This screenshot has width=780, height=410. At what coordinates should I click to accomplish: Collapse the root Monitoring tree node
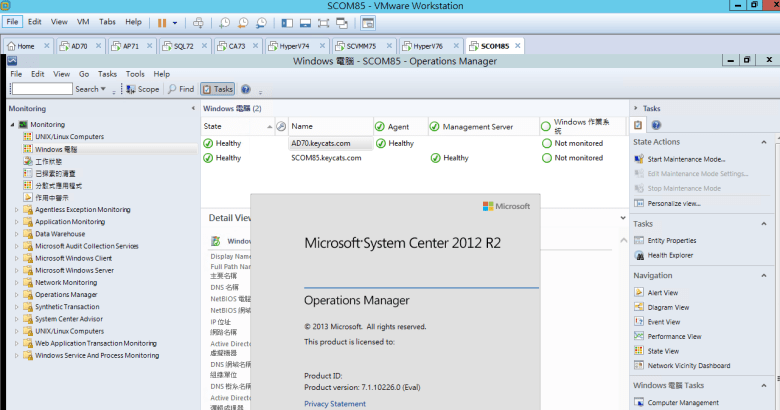coord(12,124)
